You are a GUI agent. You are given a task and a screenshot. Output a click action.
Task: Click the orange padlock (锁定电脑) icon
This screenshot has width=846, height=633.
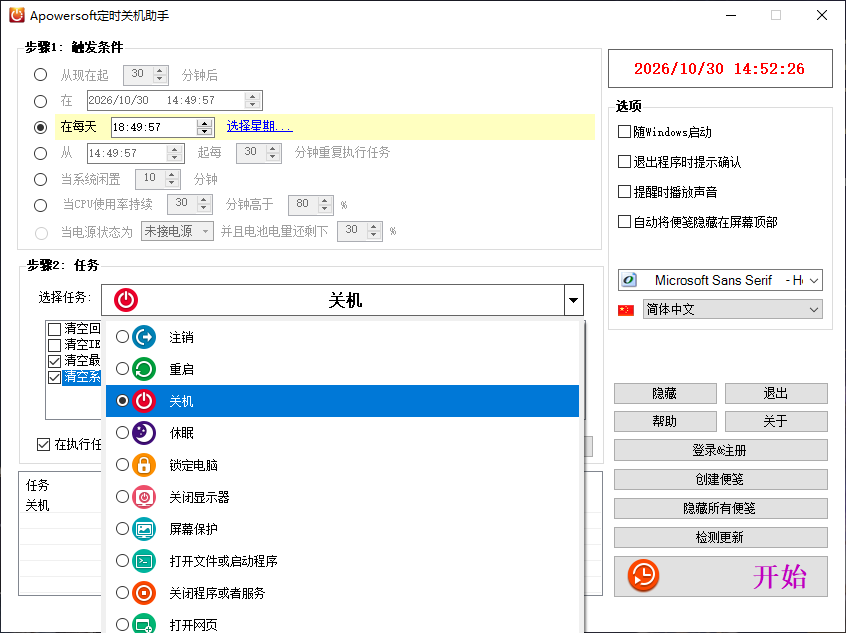(144, 465)
